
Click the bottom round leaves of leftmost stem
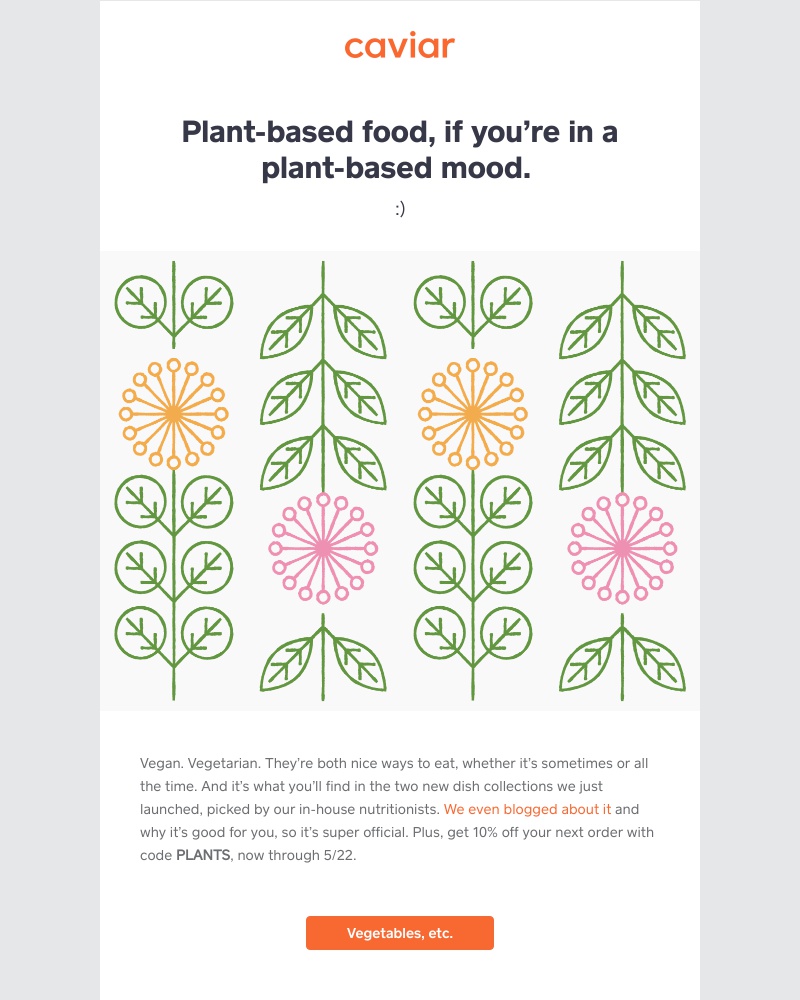pos(173,635)
